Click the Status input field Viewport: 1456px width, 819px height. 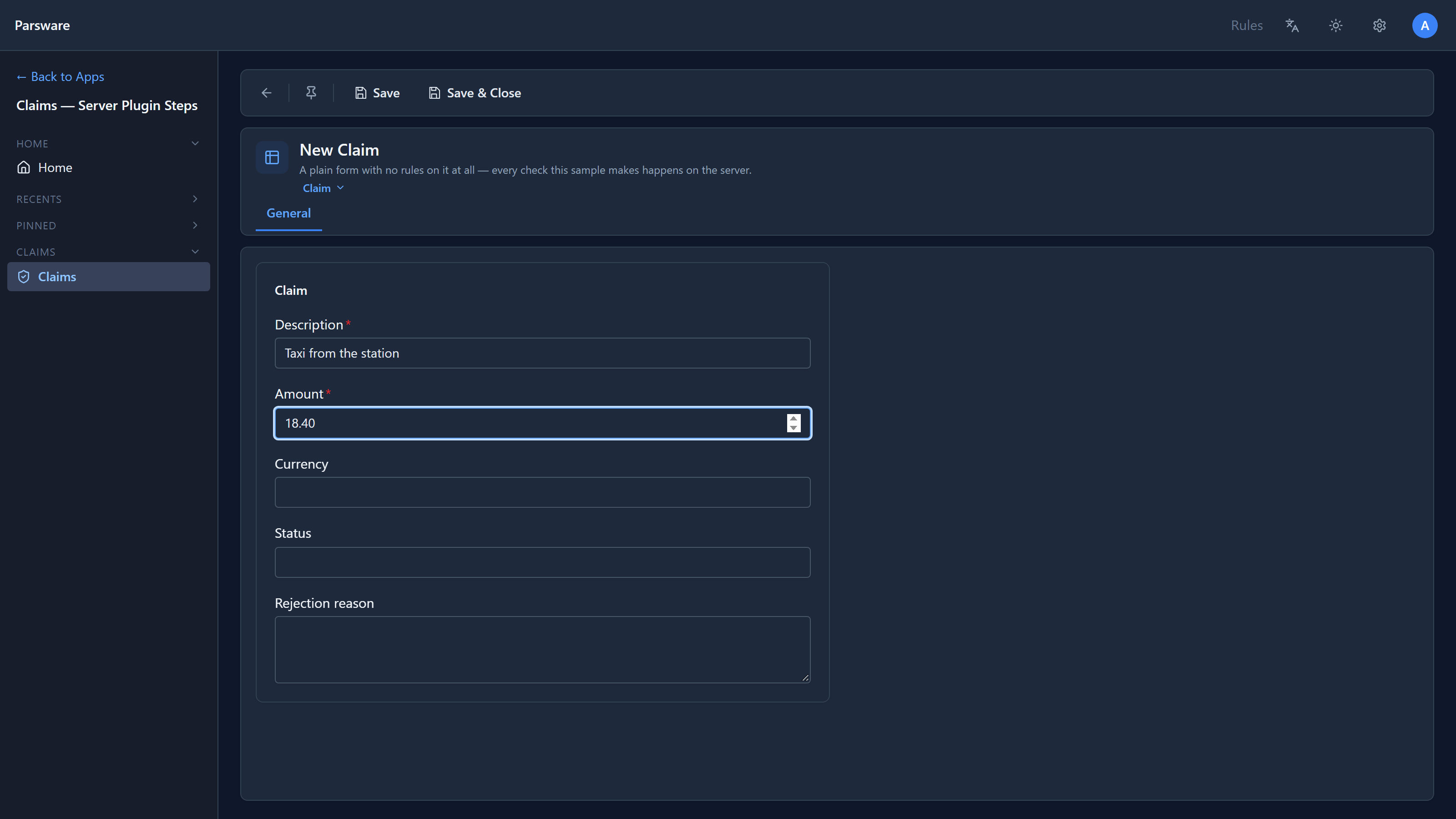point(542,562)
